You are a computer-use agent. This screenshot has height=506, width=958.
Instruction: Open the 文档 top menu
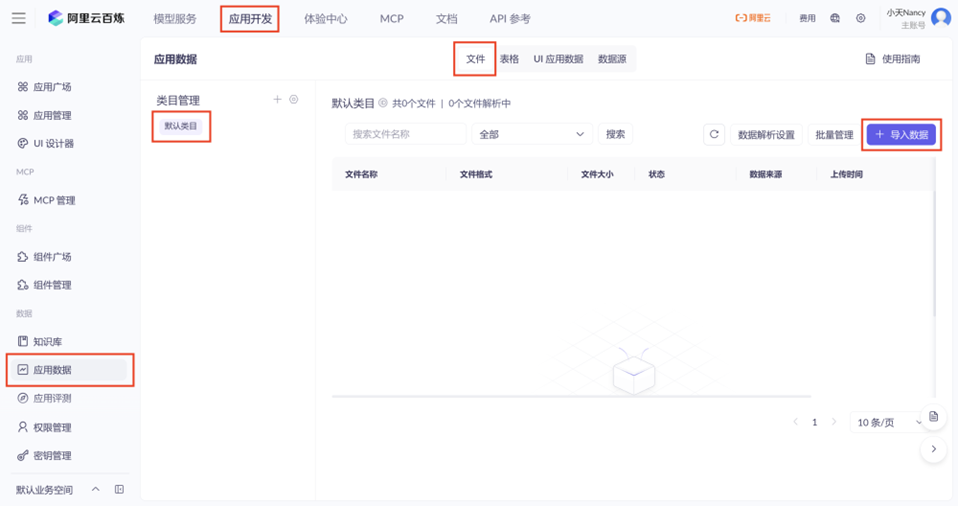(447, 19)
